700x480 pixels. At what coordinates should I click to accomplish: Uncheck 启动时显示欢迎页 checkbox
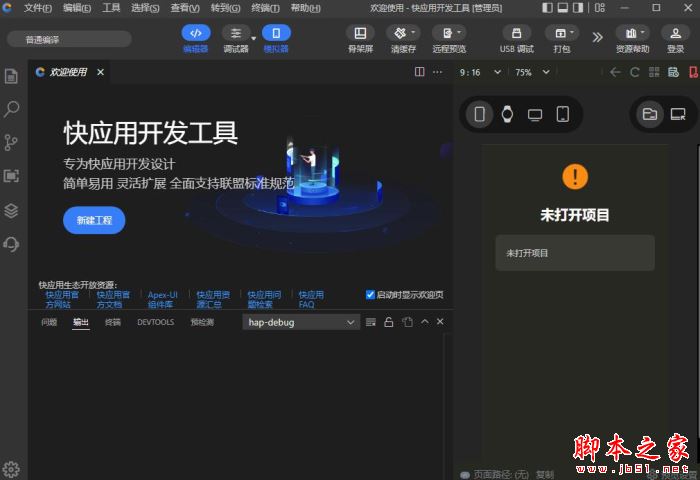tap(371, 295)
